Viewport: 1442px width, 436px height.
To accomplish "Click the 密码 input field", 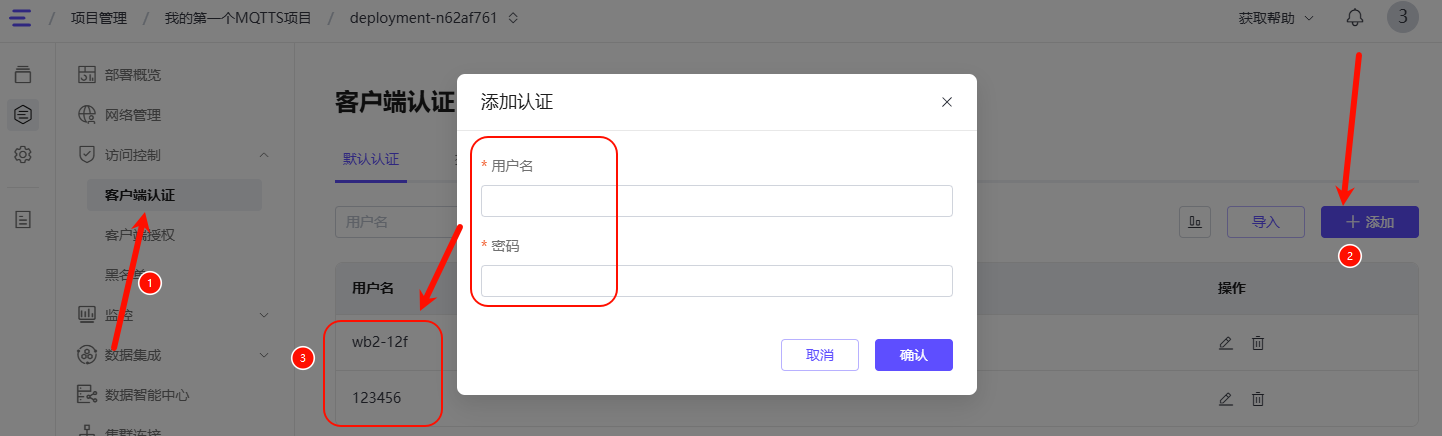I will (716, 281).
